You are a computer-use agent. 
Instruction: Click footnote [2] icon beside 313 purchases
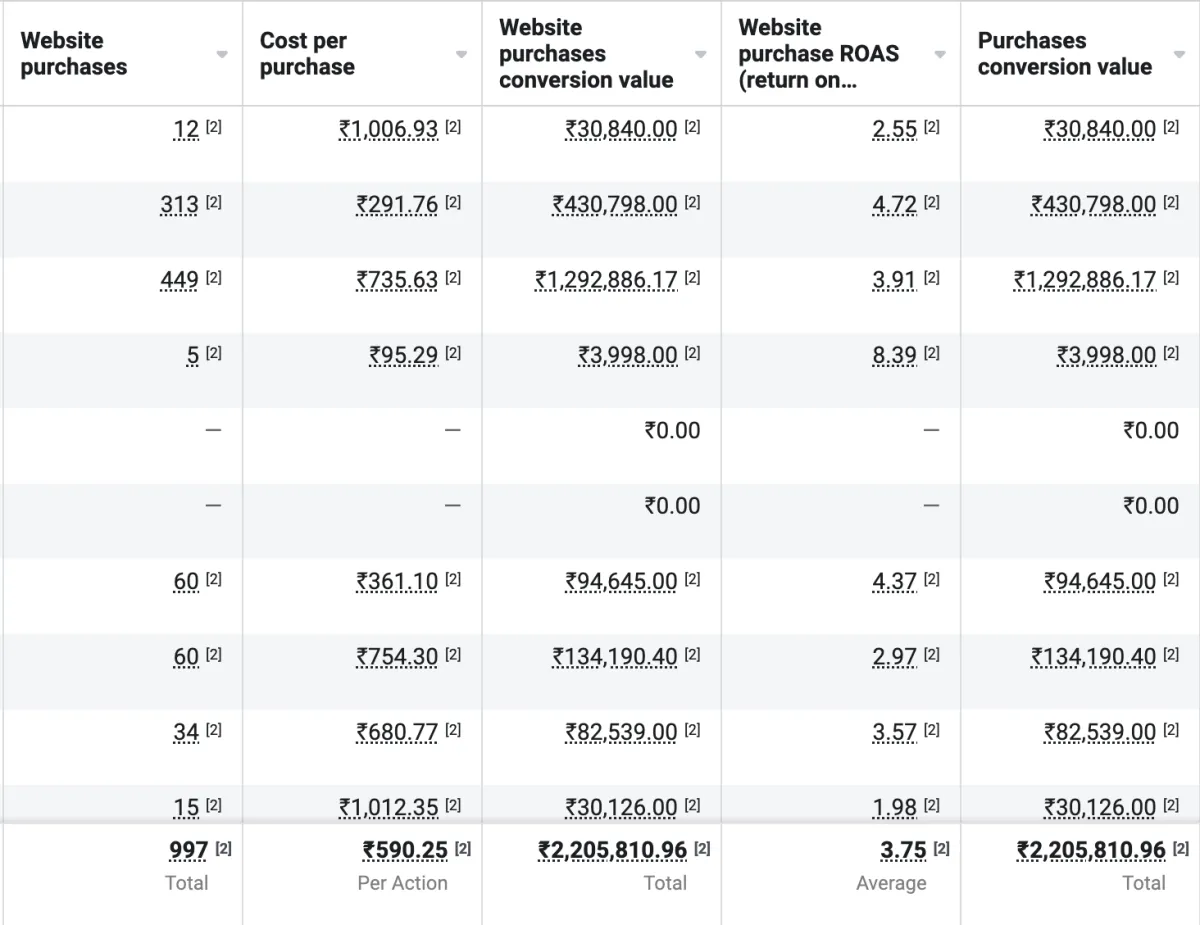[214, 203]
